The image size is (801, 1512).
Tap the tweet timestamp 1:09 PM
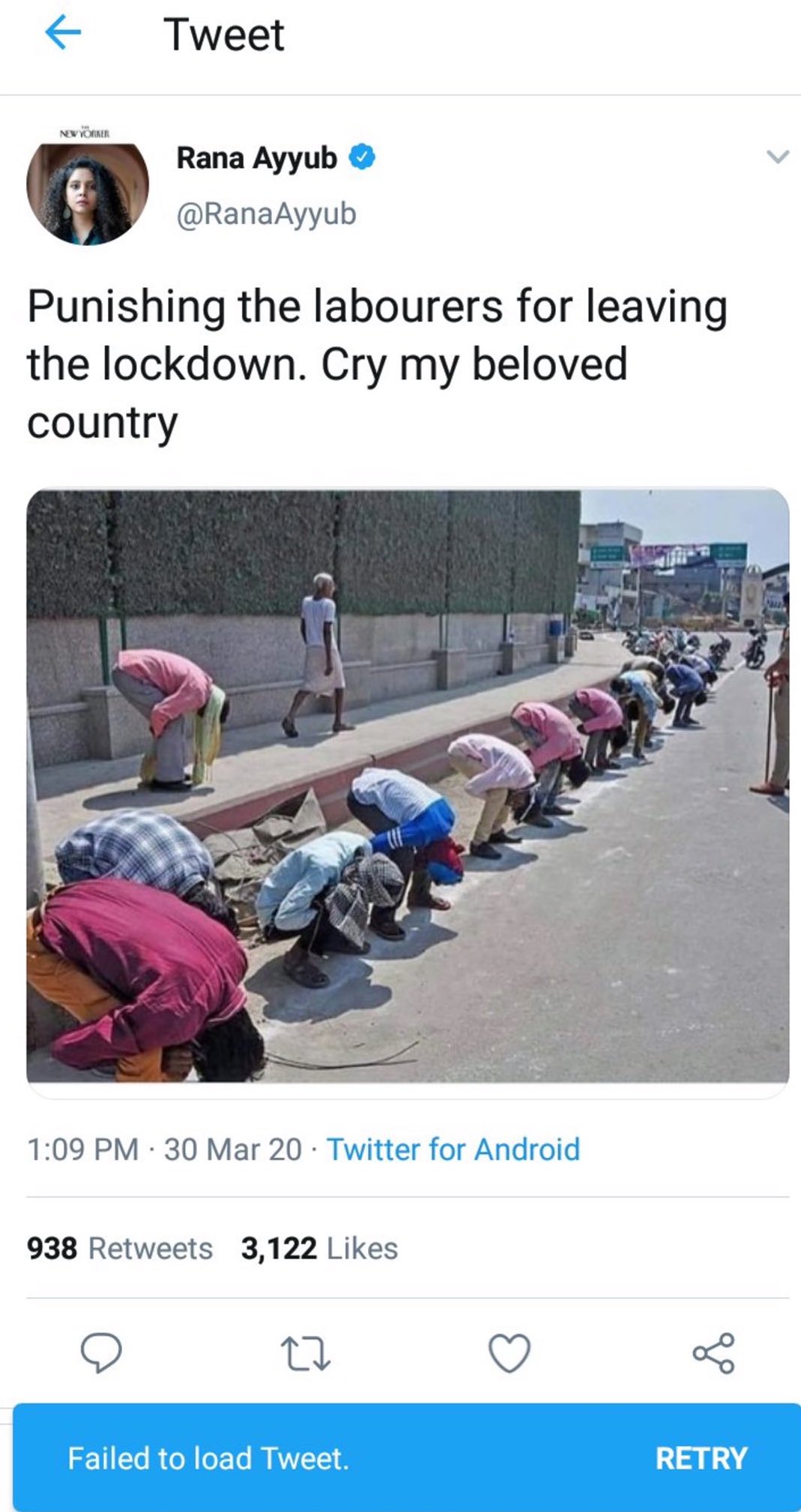(83, 1149)
